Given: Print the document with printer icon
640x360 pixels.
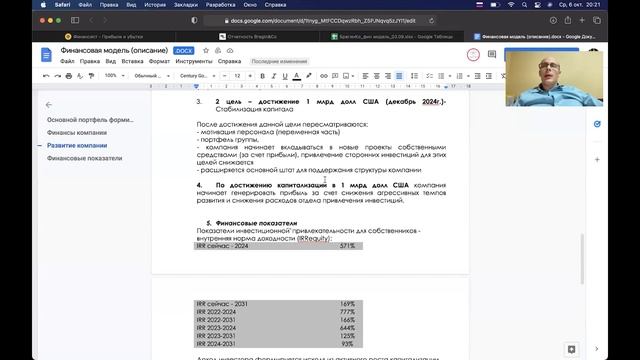Looking at the screenshot, I should pos(69,76).
